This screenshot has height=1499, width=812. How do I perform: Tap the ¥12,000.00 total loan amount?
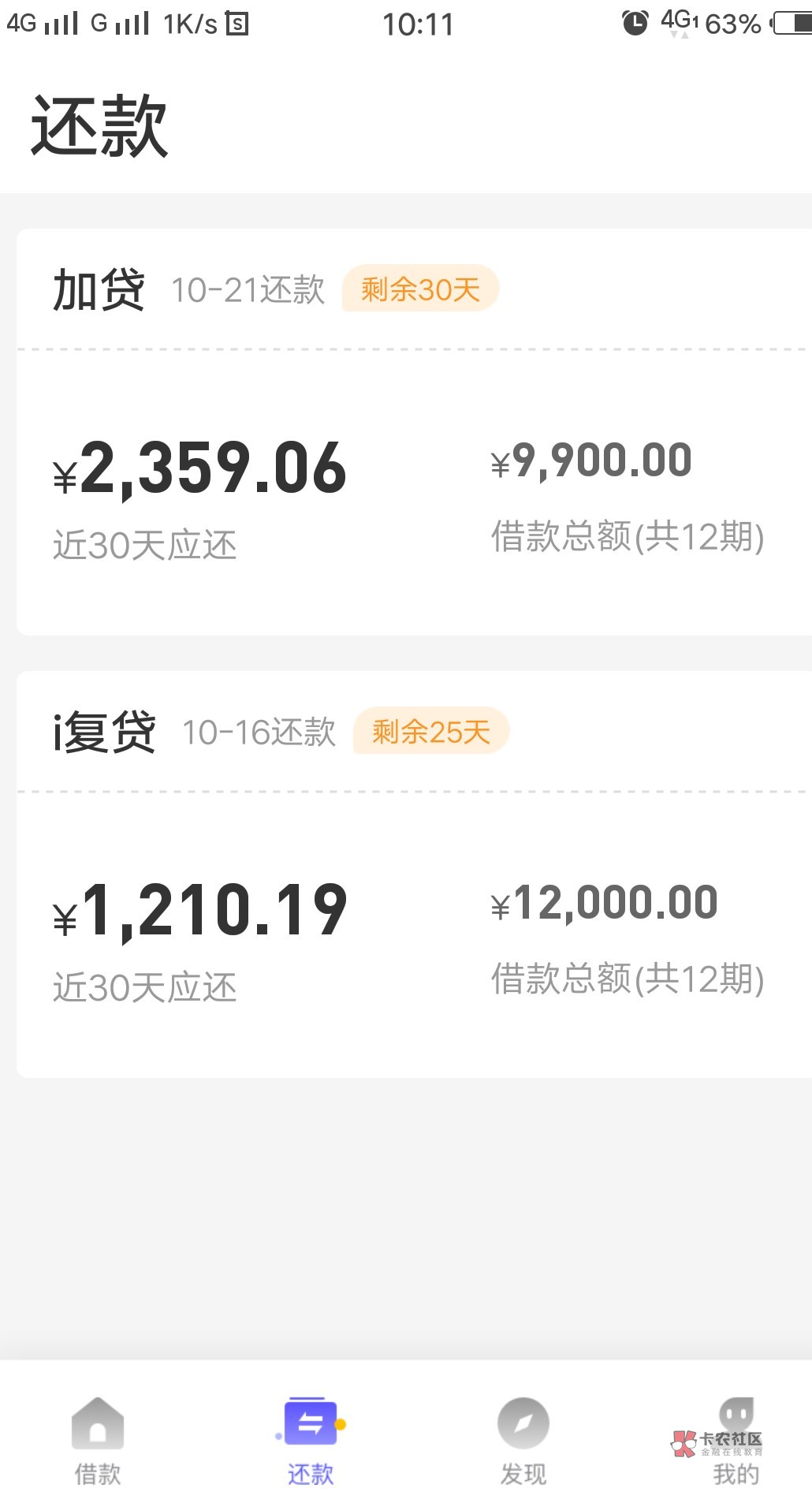coord(604,903)
